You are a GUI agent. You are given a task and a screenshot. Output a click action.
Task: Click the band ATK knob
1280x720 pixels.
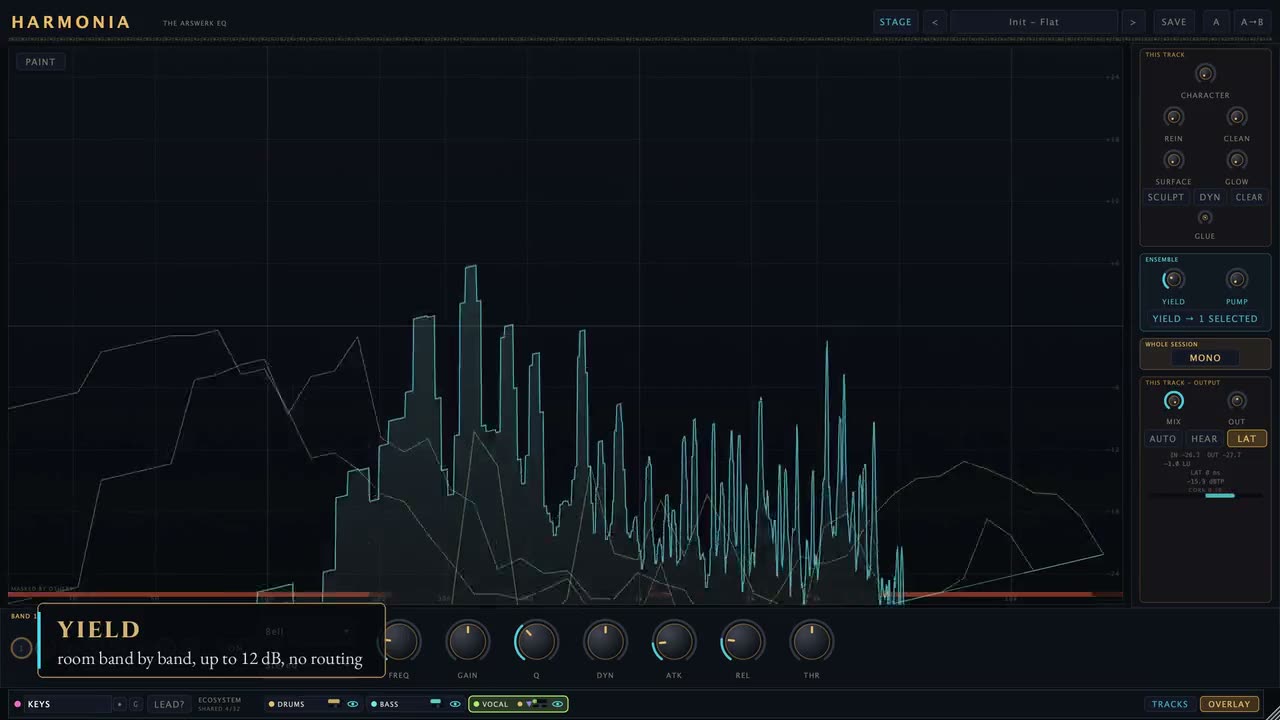click(674, 642)
